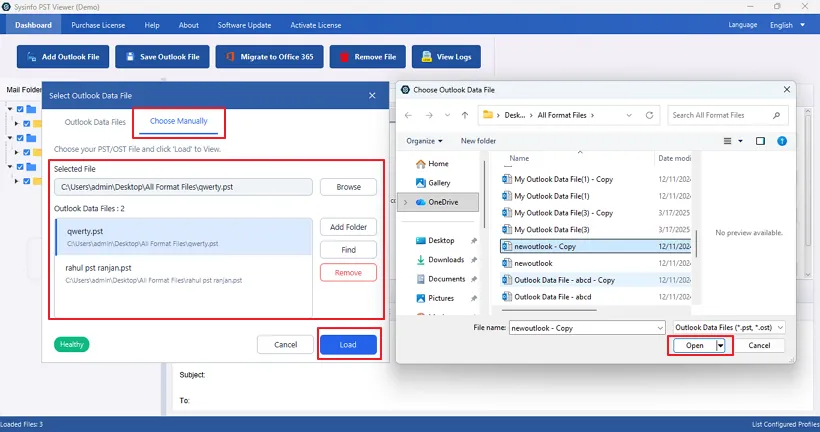Open Migrate to Office 365
This screenshot has width=820, height=432.
point(269,56)
